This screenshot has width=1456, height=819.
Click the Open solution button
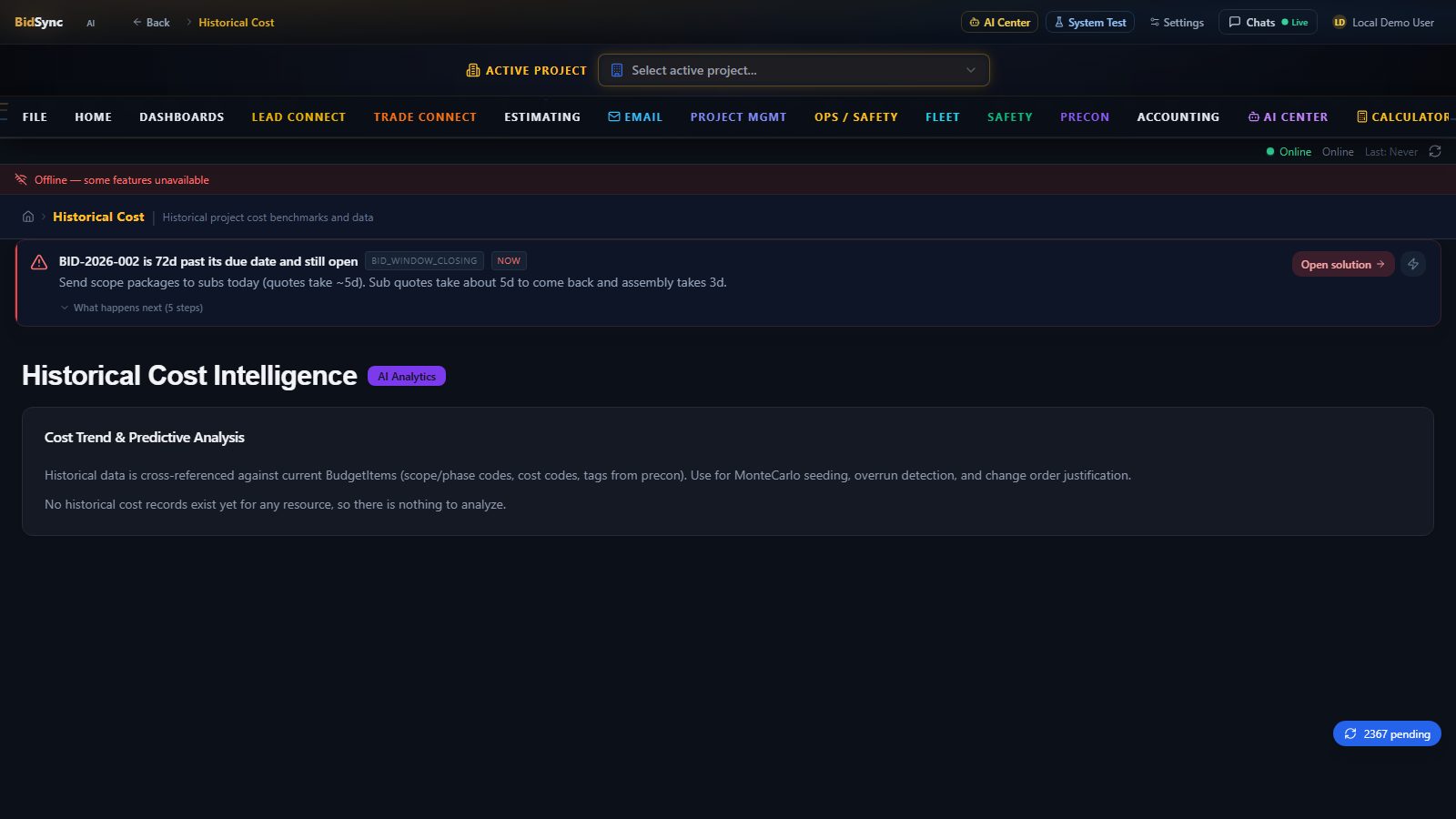(1343, 264)
